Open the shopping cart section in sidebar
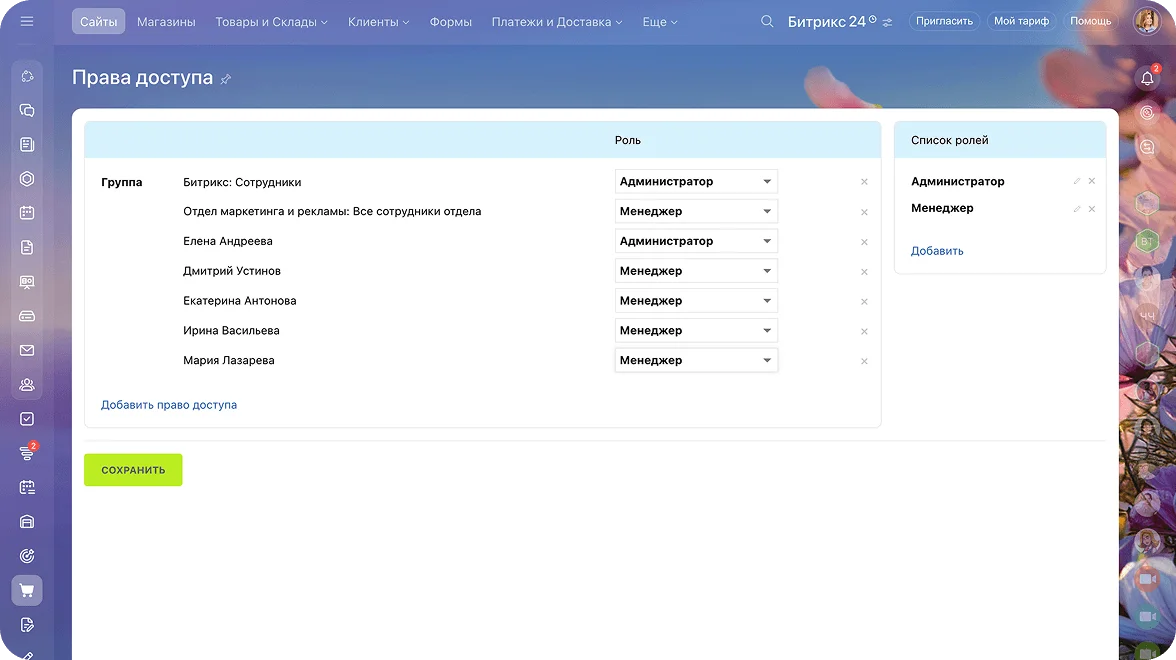 pyautogui.click(x=27, y=591)
